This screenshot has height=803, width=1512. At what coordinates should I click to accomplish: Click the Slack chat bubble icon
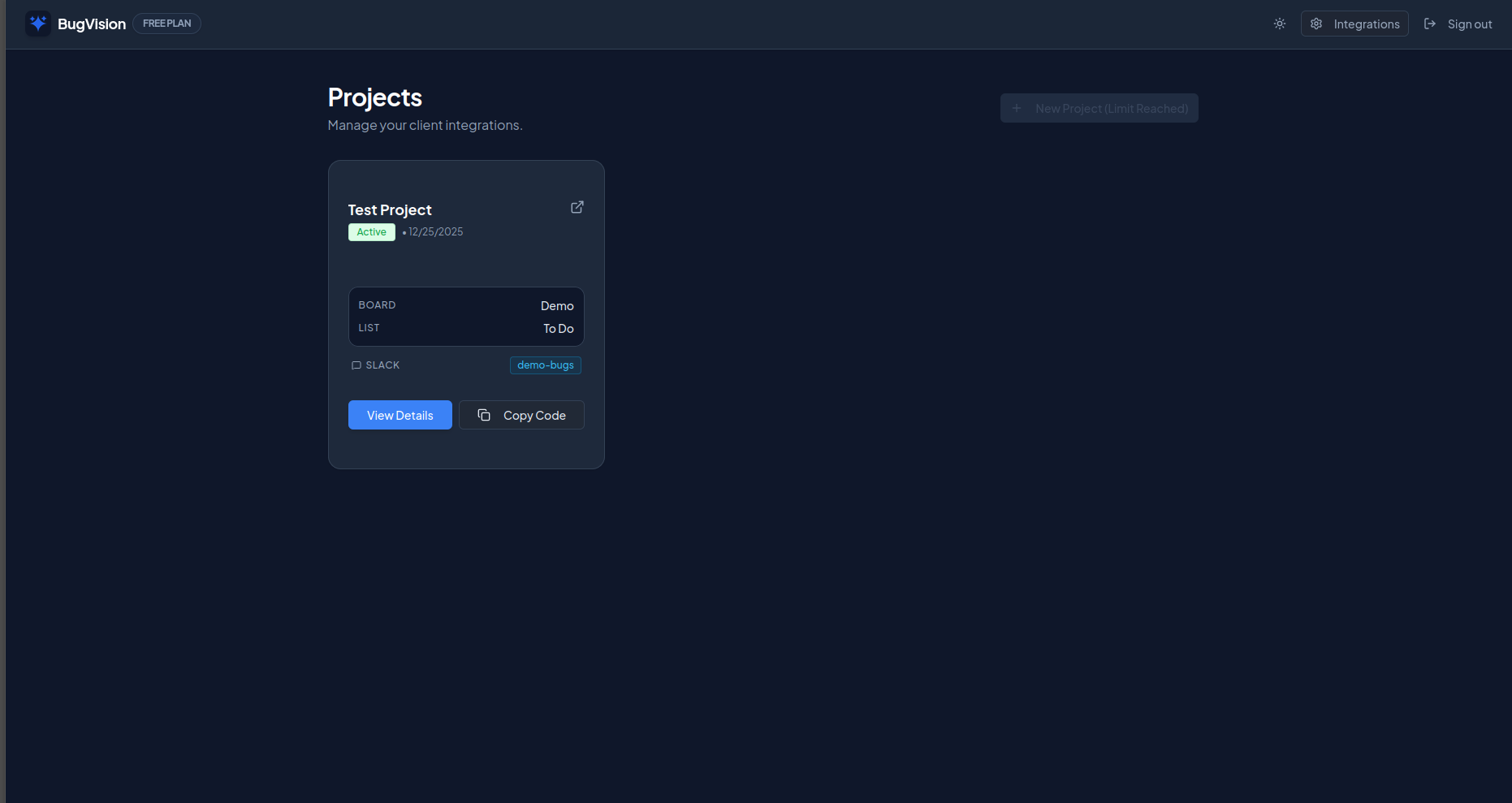tap(356, 365)
